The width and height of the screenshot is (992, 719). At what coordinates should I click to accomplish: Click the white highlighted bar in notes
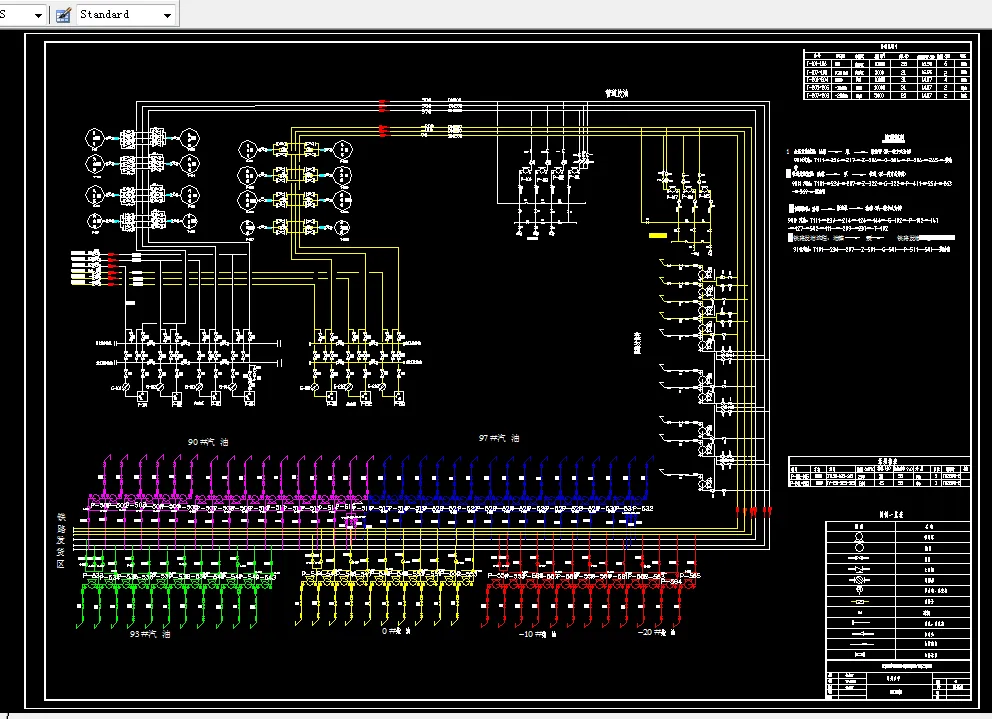pos(938,238)
